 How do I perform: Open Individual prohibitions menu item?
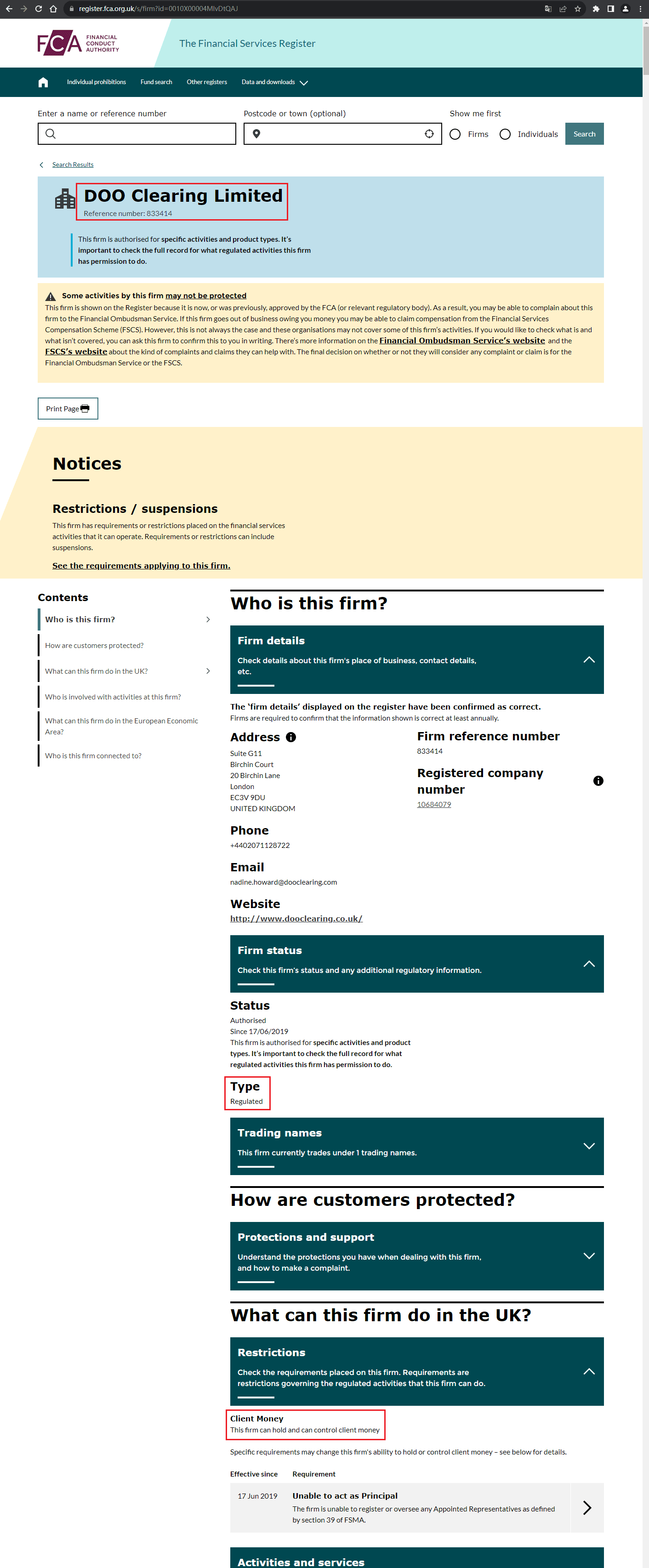coord(96,82)
